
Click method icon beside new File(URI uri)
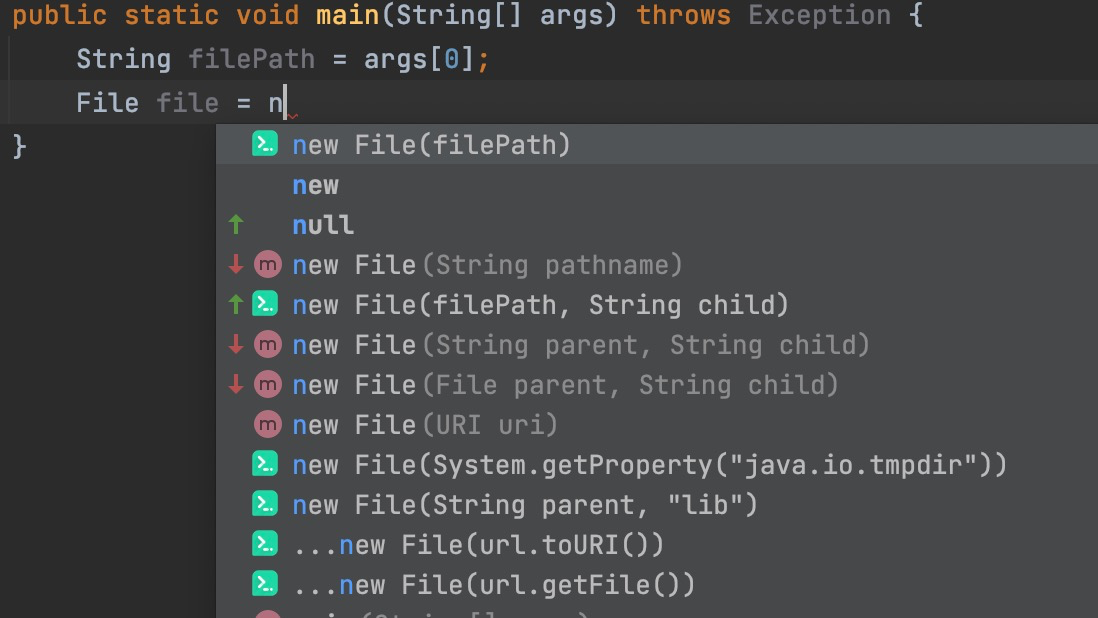tap(264, 424)
